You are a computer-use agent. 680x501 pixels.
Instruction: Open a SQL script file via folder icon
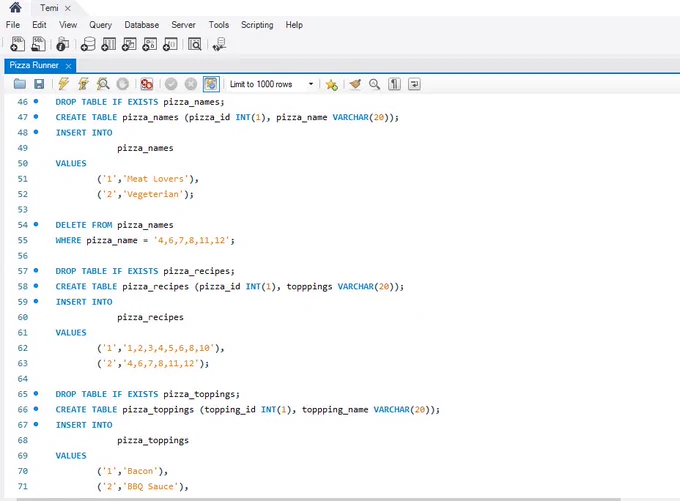[20, 84]
